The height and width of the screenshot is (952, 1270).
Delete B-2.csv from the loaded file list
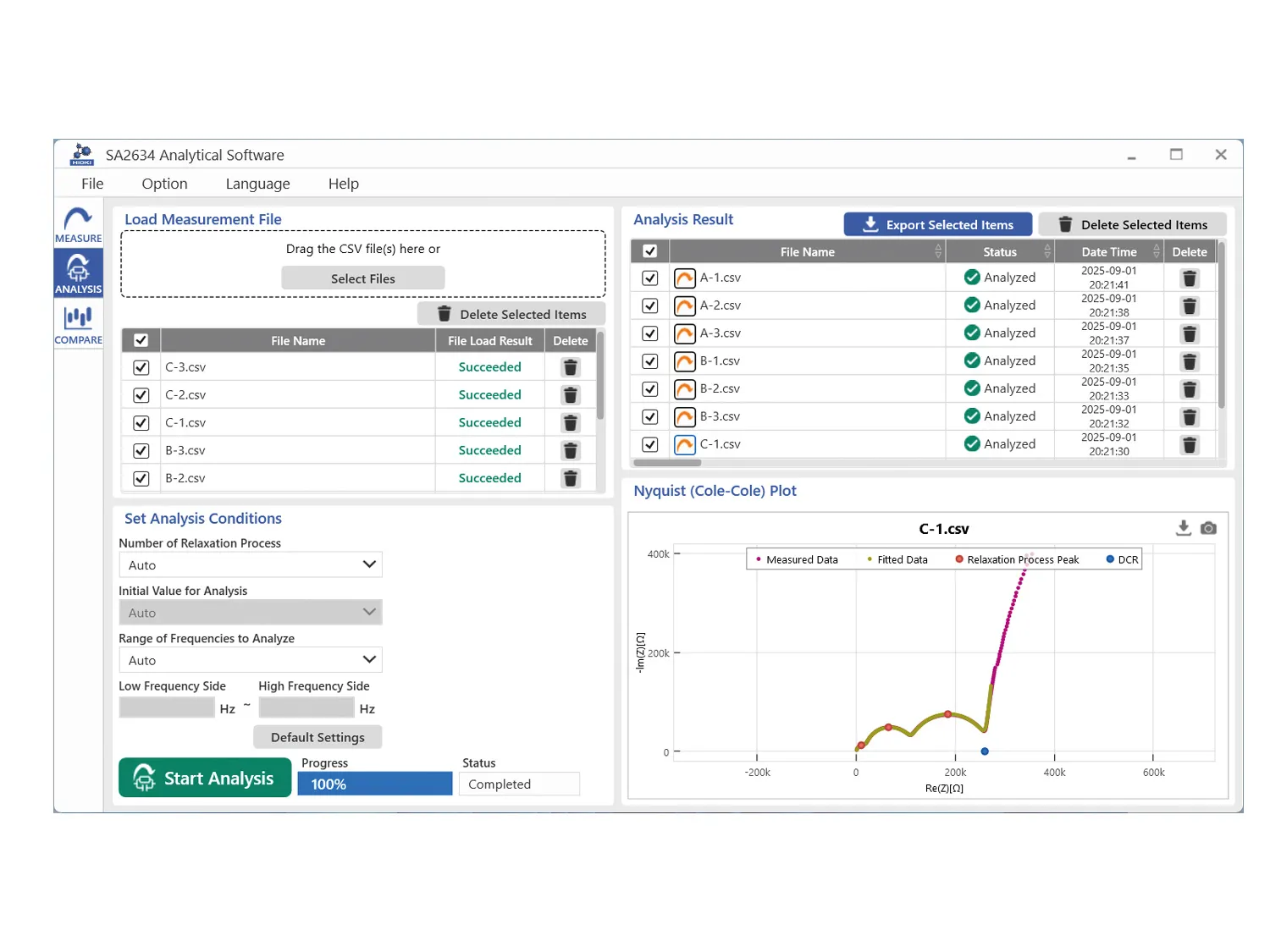tap(571, 479)
